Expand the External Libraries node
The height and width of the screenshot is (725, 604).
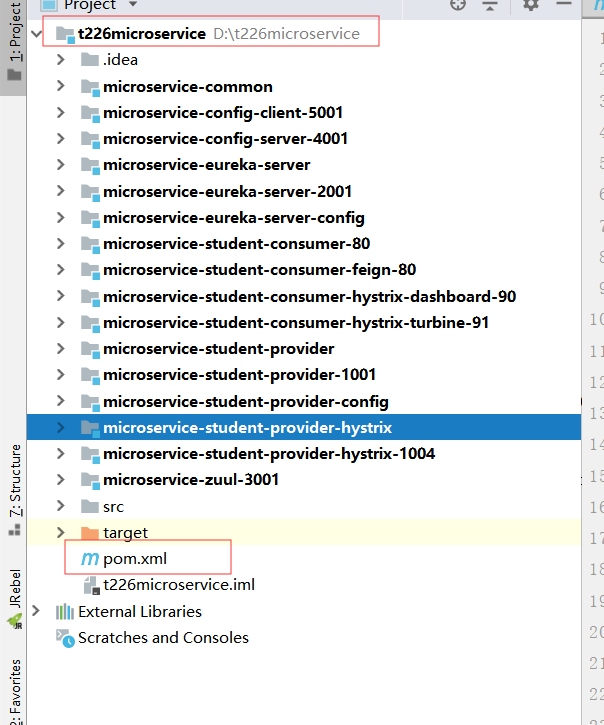tap(36, 611)
